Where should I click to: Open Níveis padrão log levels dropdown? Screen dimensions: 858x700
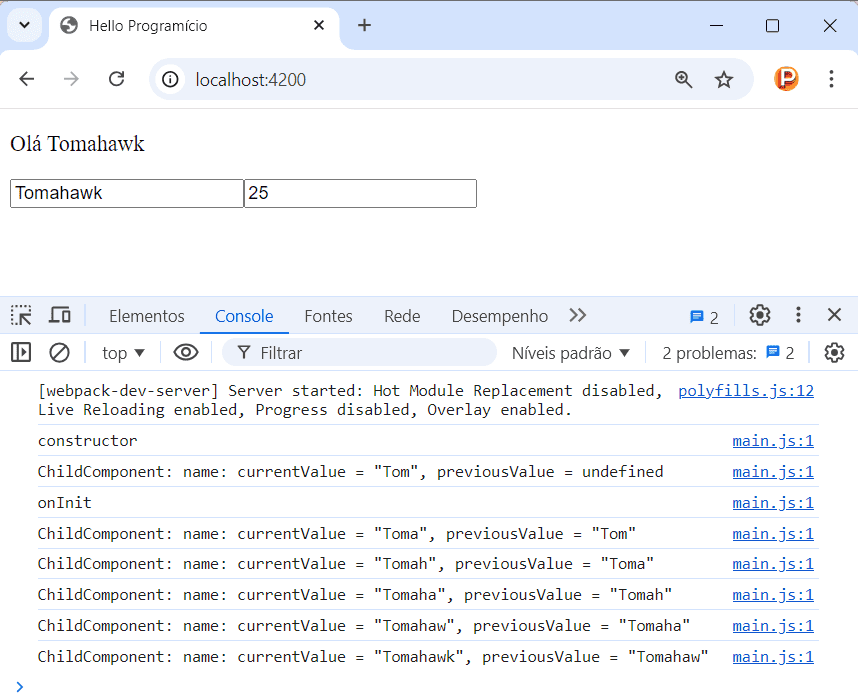[571, 353]
